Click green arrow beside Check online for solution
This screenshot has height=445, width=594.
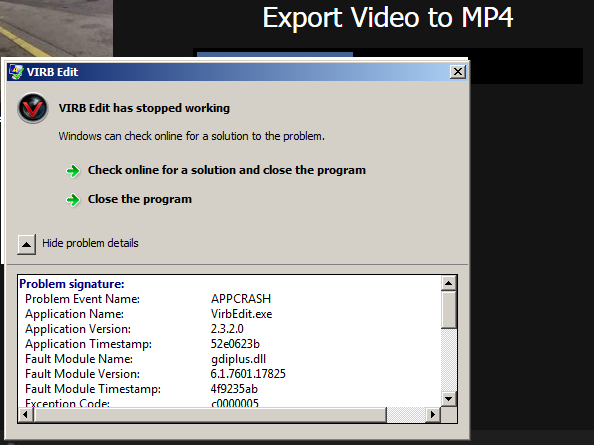(x=73, y=171)
